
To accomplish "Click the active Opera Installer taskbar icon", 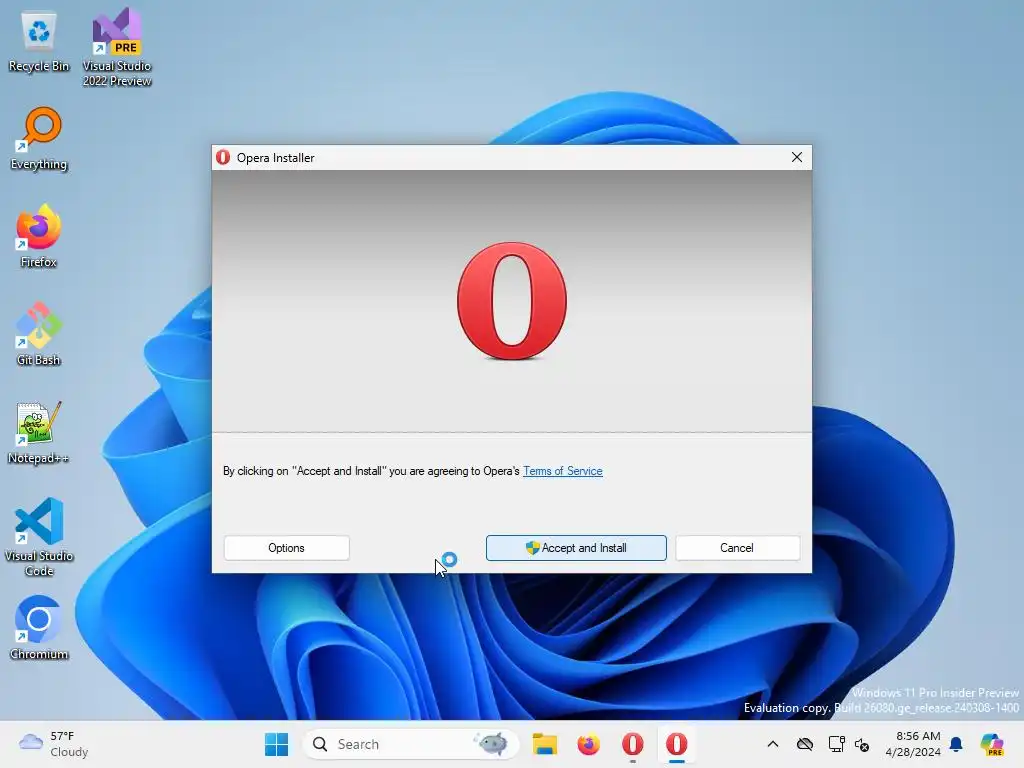I will click(677, 744).
